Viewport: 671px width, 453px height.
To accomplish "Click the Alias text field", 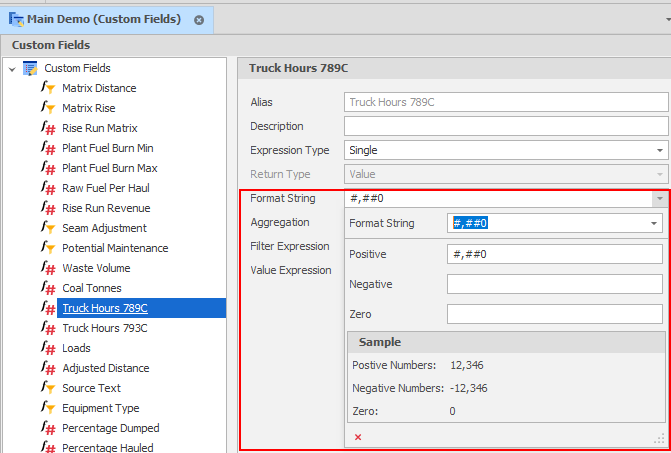I will tap(505, 102).
